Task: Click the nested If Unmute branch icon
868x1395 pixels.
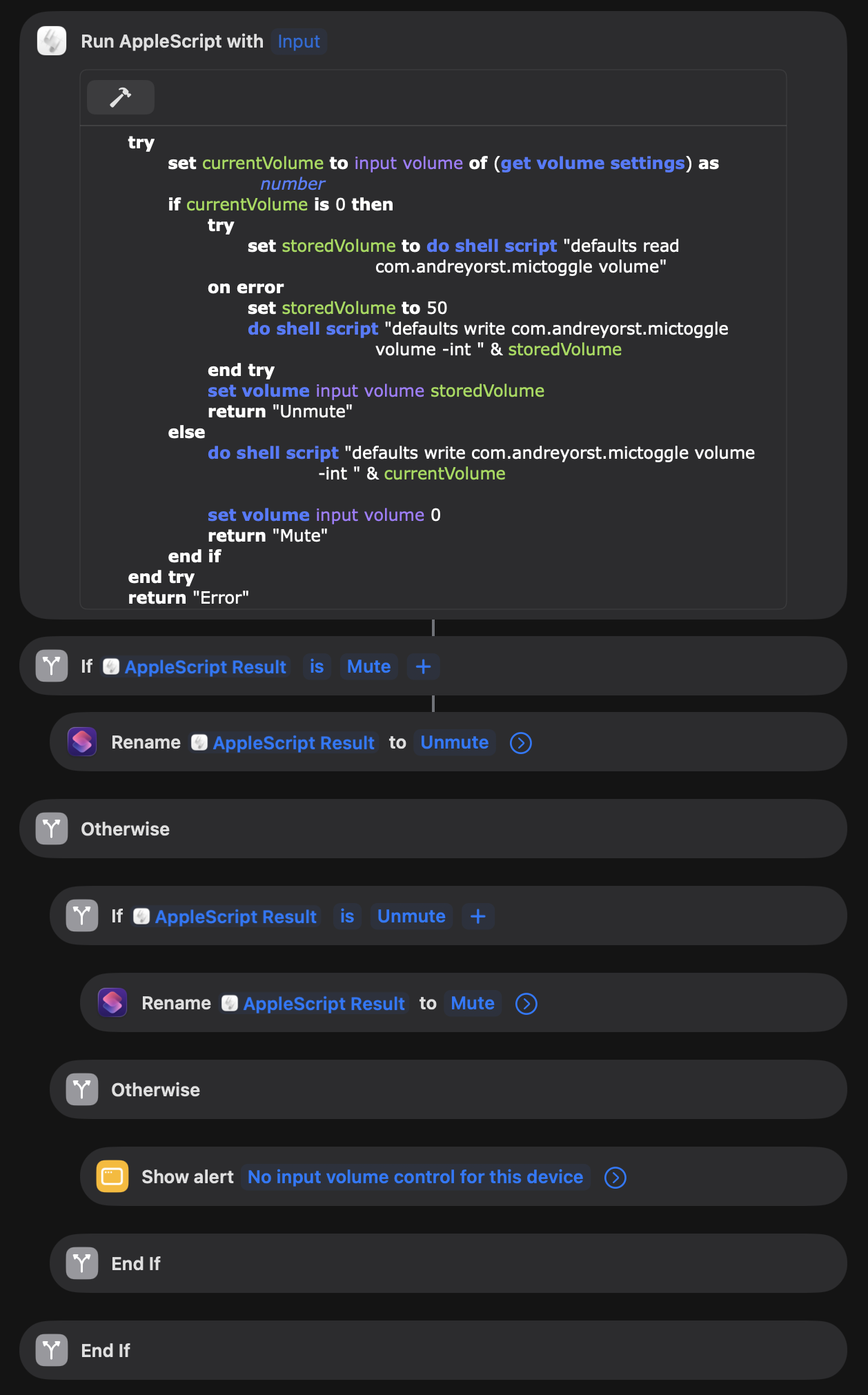Action: pos(82,916)
